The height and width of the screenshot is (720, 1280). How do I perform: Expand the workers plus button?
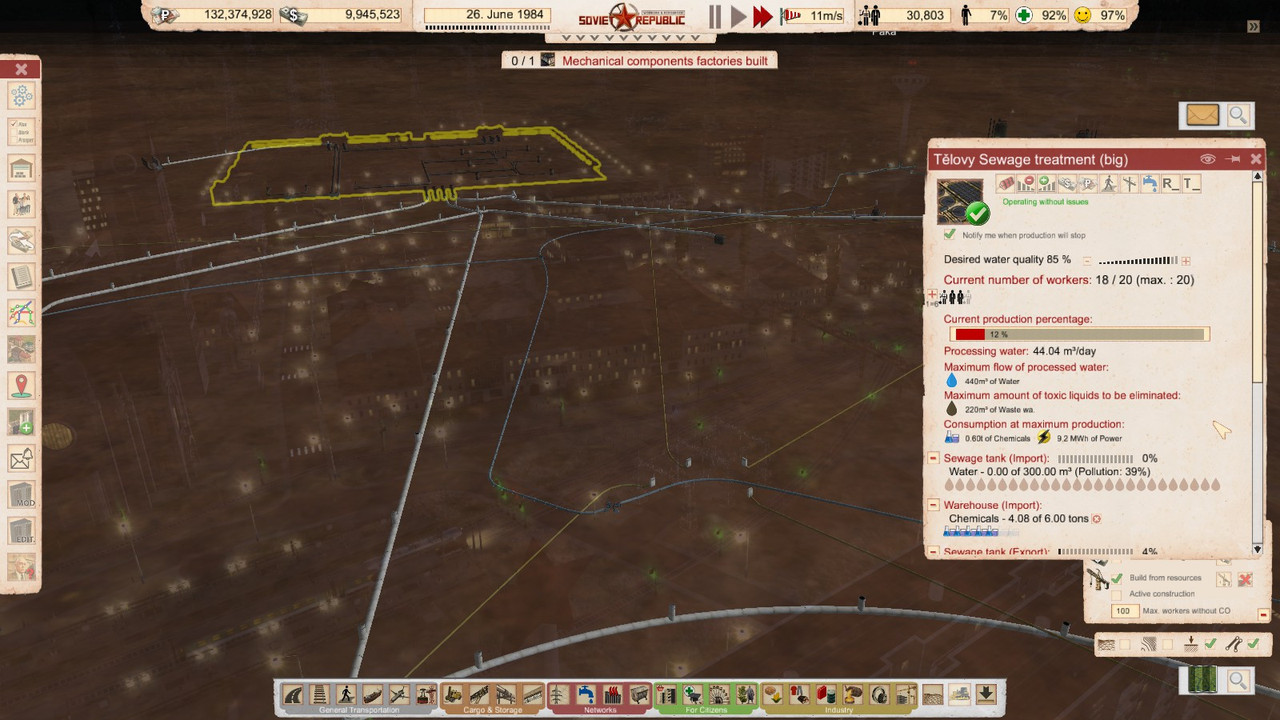933,296
